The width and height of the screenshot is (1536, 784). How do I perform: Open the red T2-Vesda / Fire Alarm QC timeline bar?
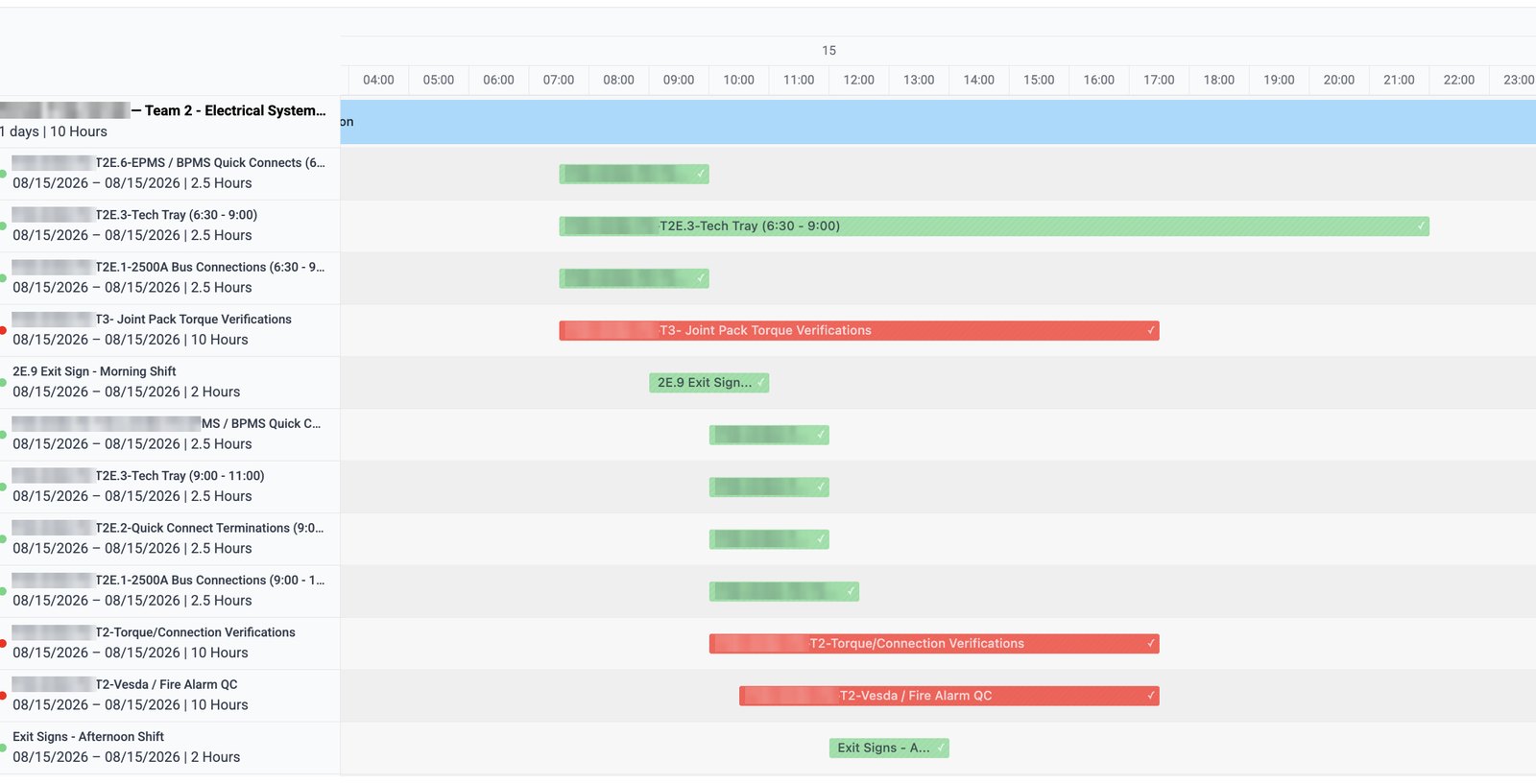[x=949, y=696]
